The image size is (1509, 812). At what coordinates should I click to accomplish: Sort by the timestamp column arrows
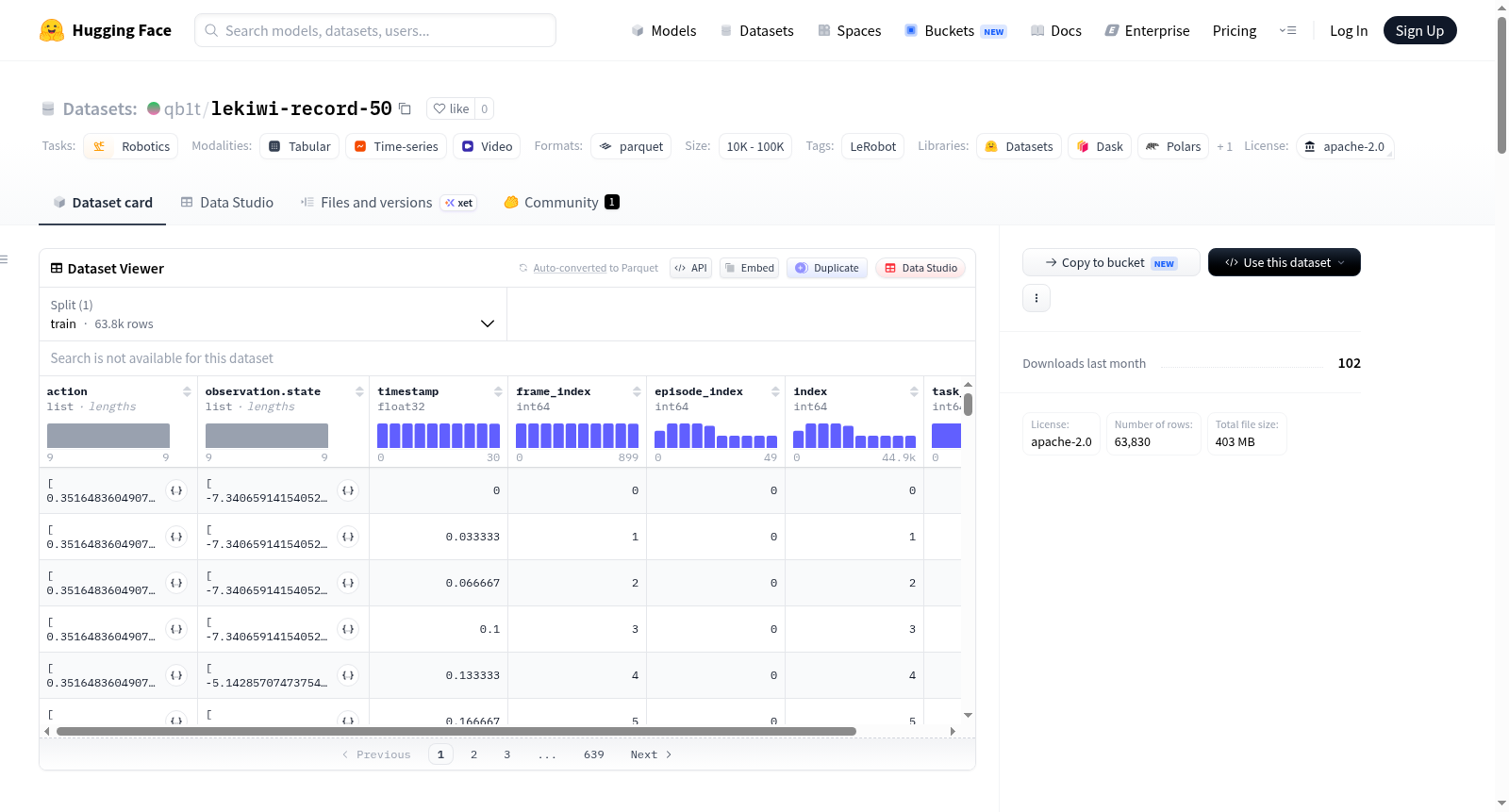498,391
